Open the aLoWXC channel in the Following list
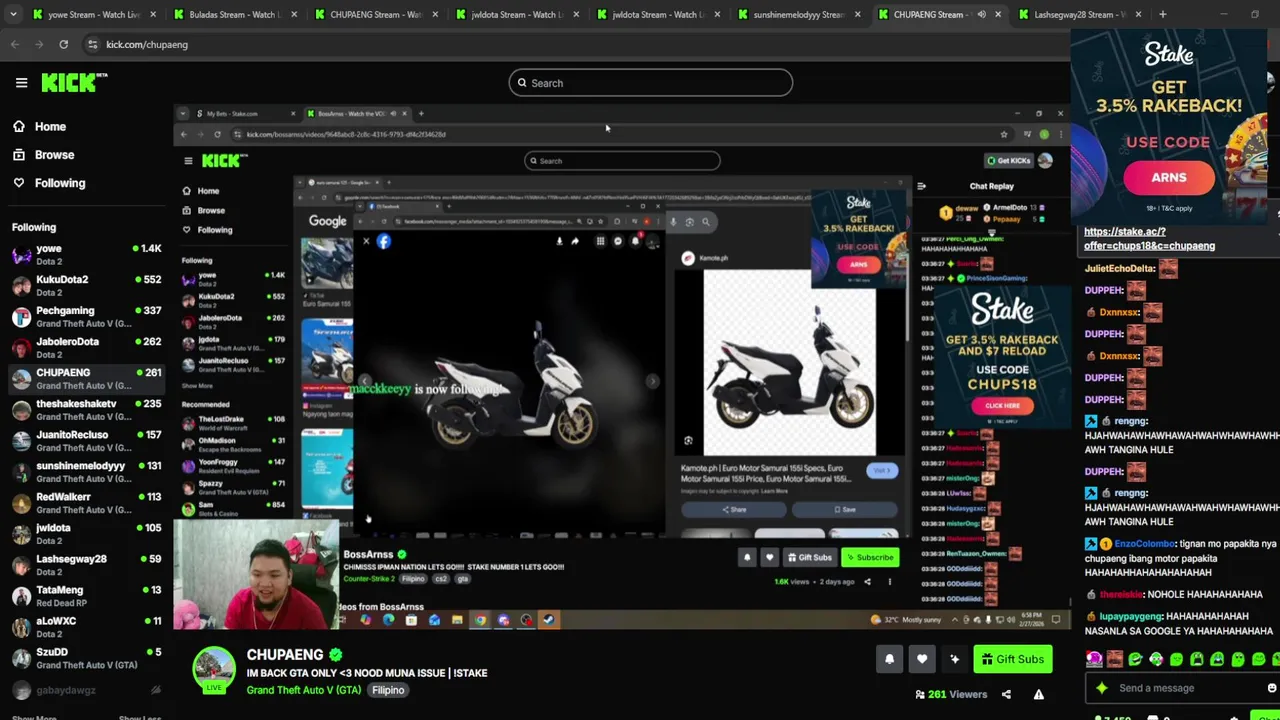Image resolution: width=1280 pixels, height=720 pixels. coord(86,627)
